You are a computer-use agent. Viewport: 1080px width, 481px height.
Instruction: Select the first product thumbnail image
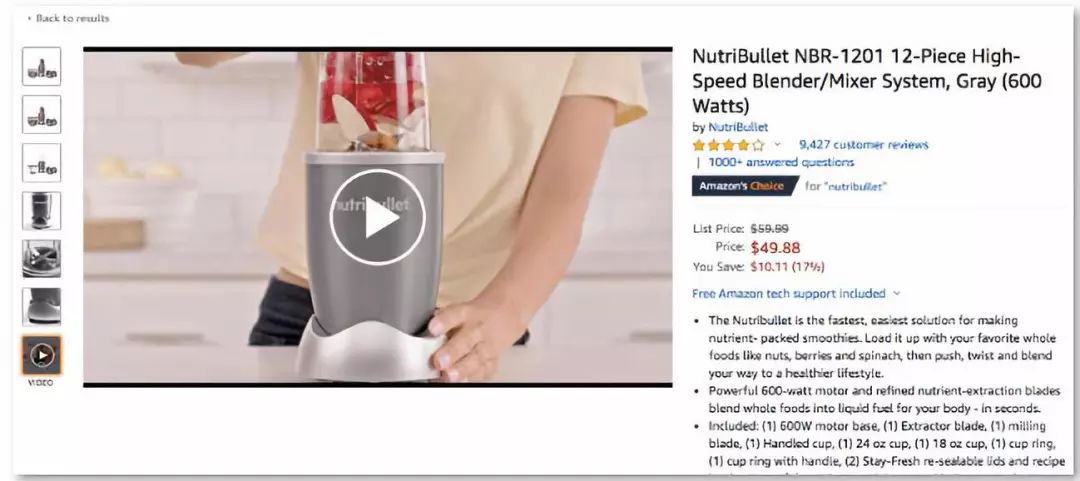(41, 67)
